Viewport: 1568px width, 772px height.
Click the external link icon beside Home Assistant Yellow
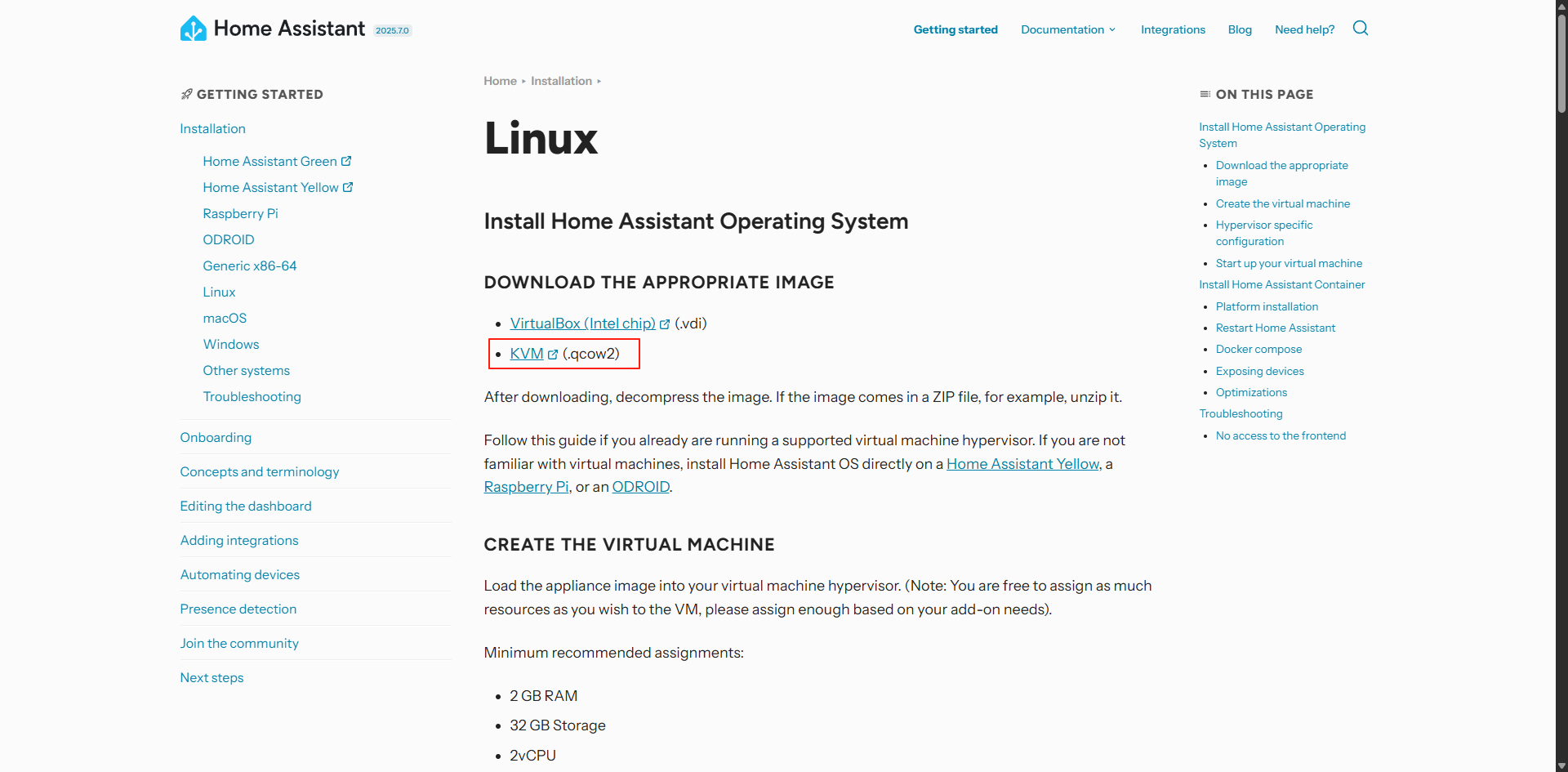coord(348,187)
